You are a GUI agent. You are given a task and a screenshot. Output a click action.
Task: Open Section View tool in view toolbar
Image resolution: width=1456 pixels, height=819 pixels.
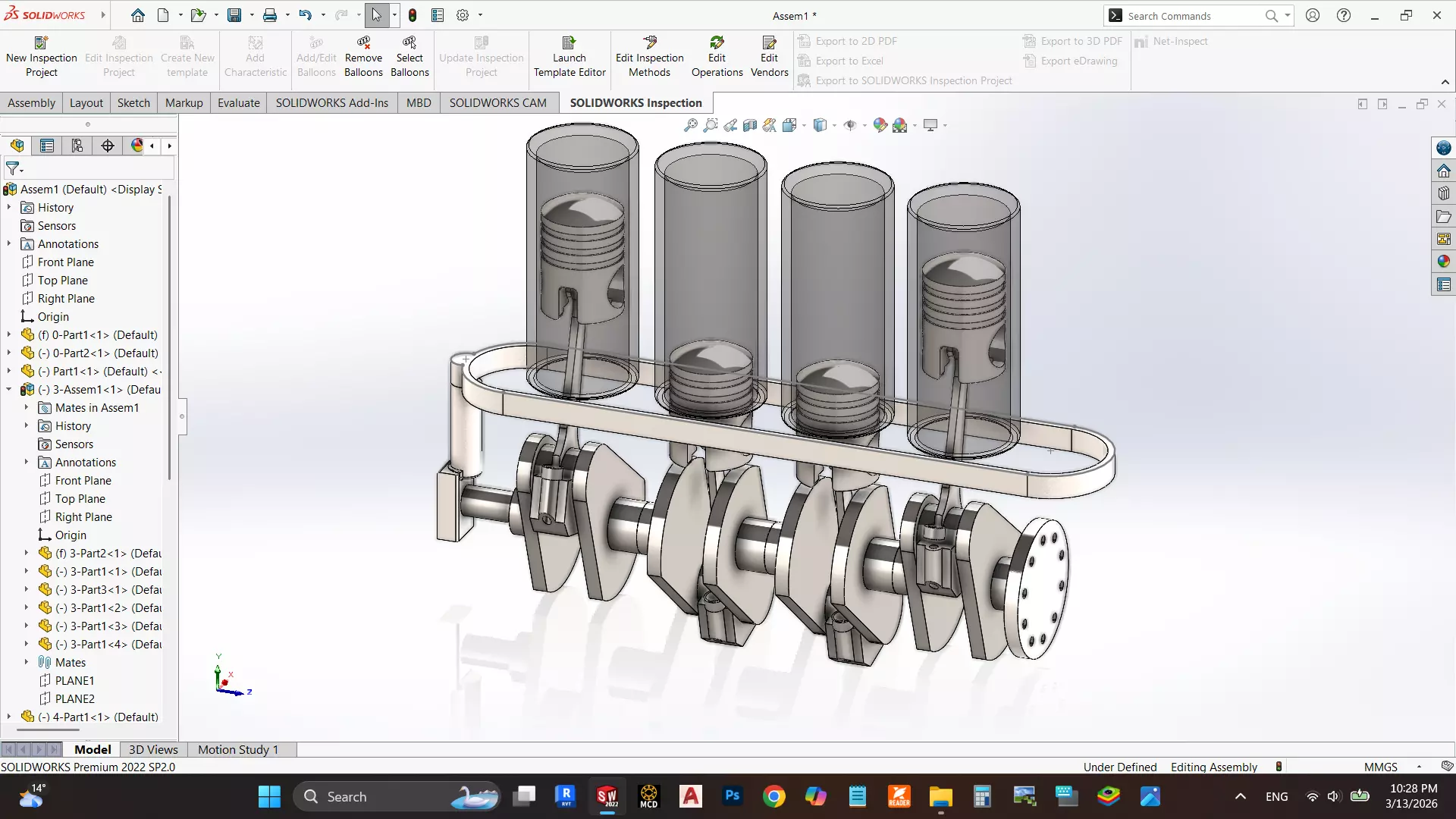[749, 125]
